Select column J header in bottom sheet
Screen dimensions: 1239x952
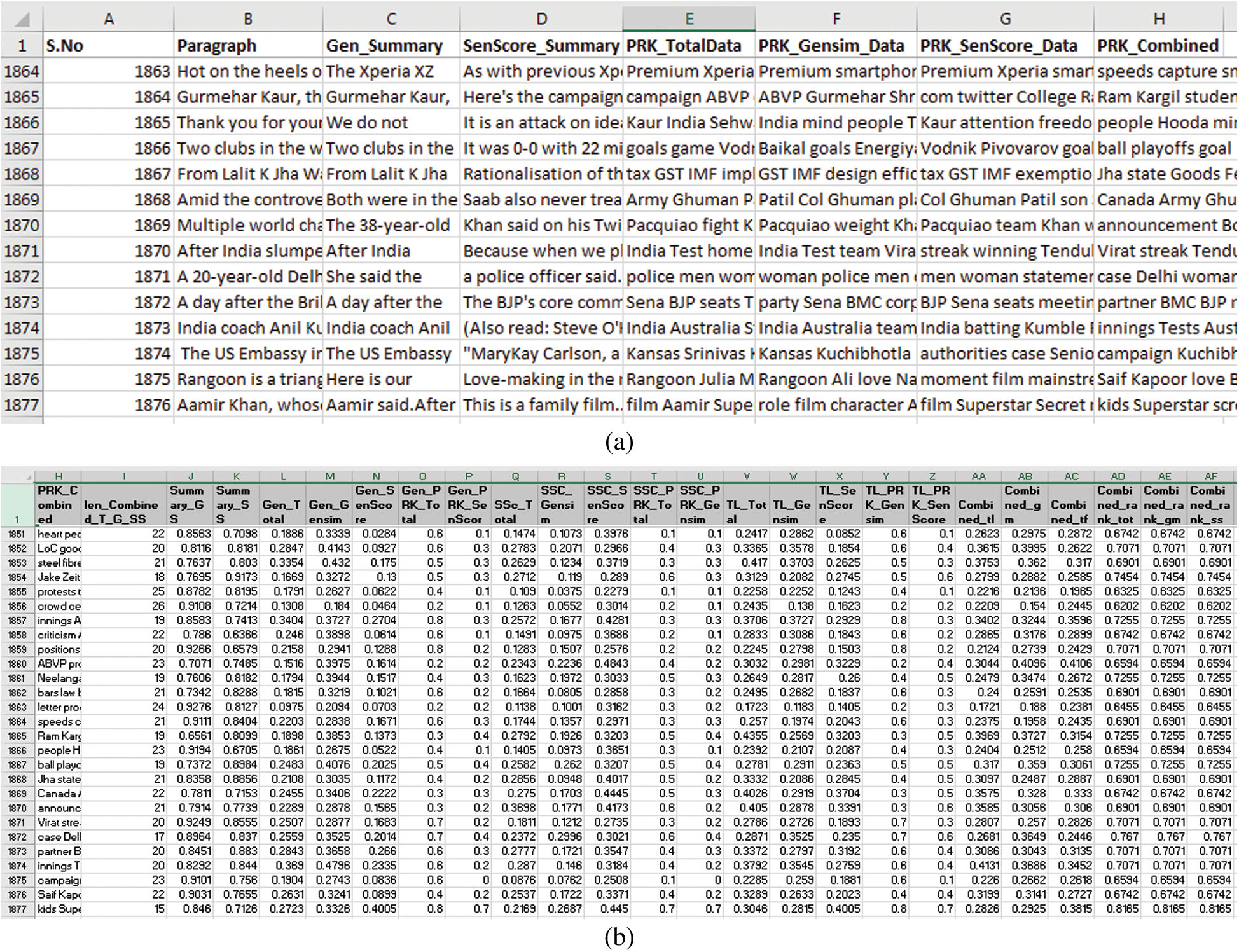tap(190, 476)
